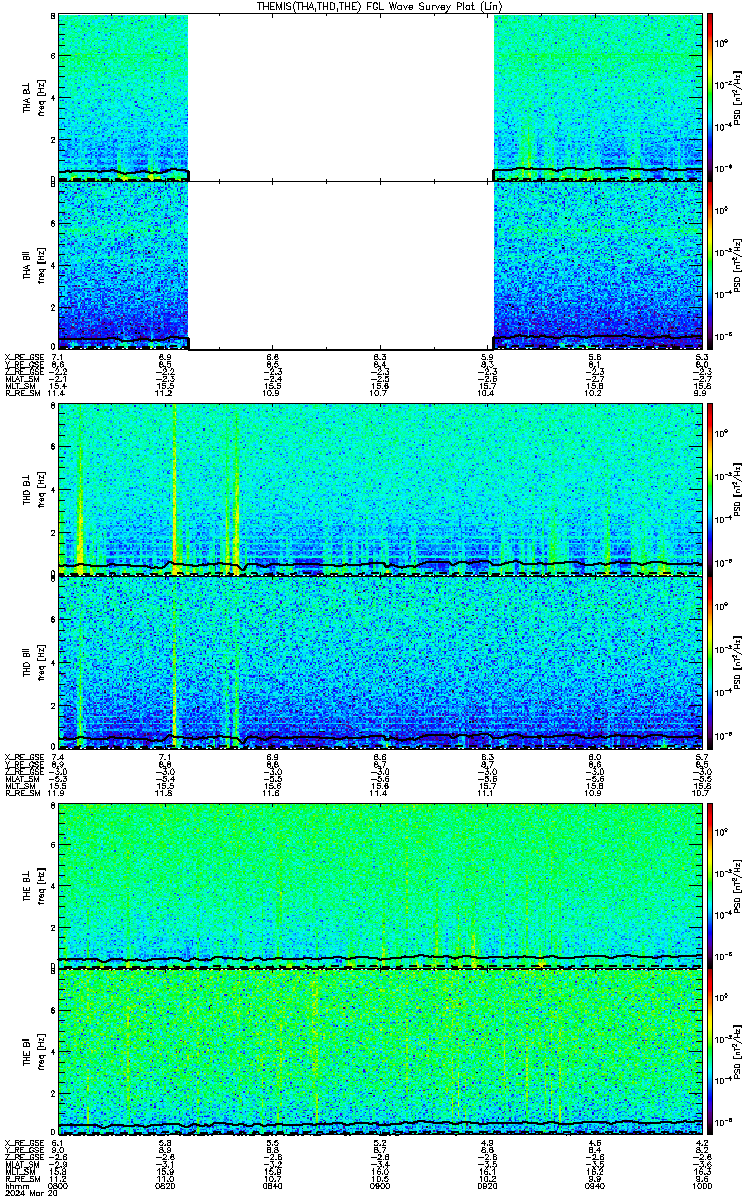Click the 0820 time tick label
Viewport: 750px width, 1200px height.
(x=166, y=1186)
